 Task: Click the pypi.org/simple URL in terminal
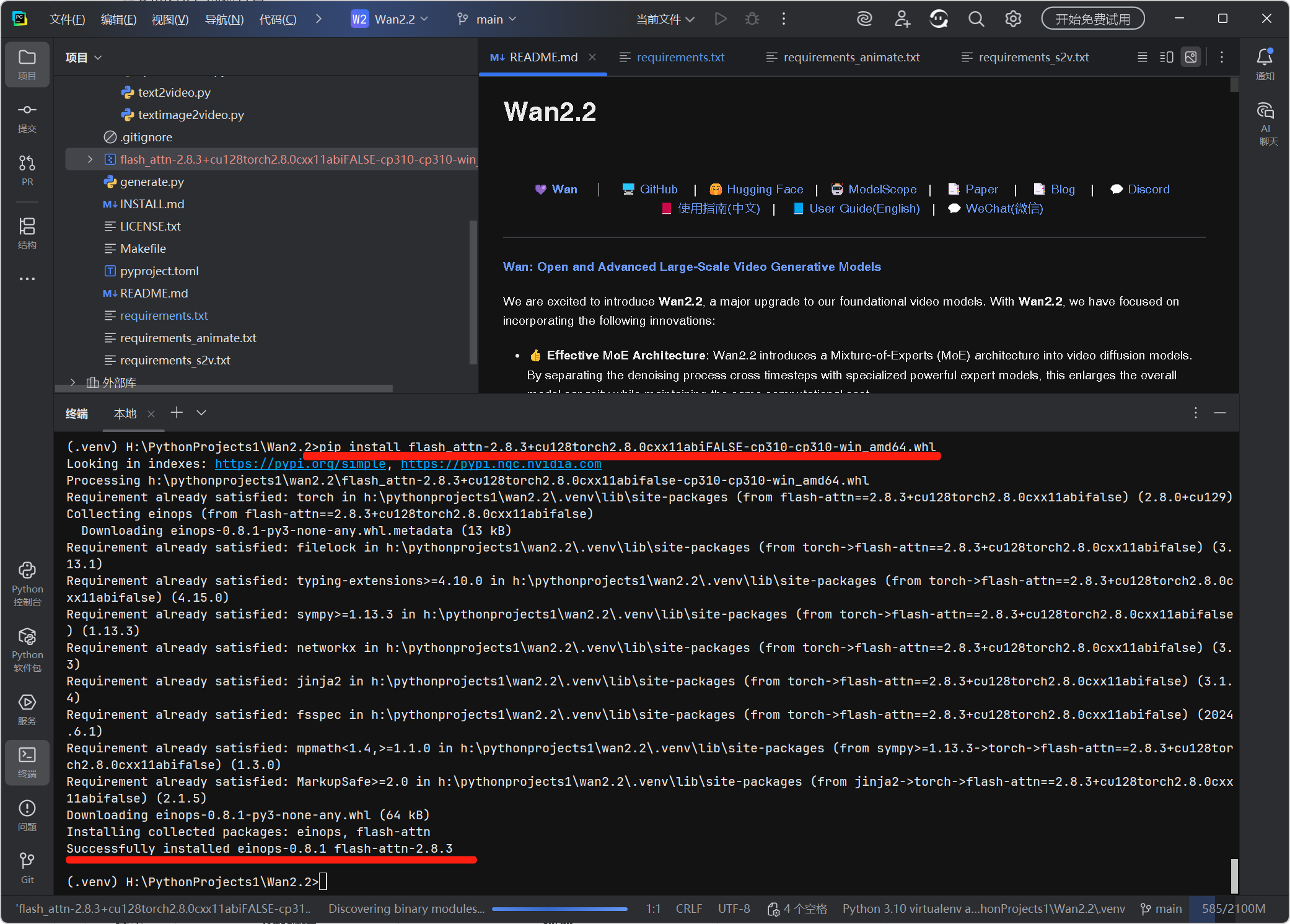300,464
